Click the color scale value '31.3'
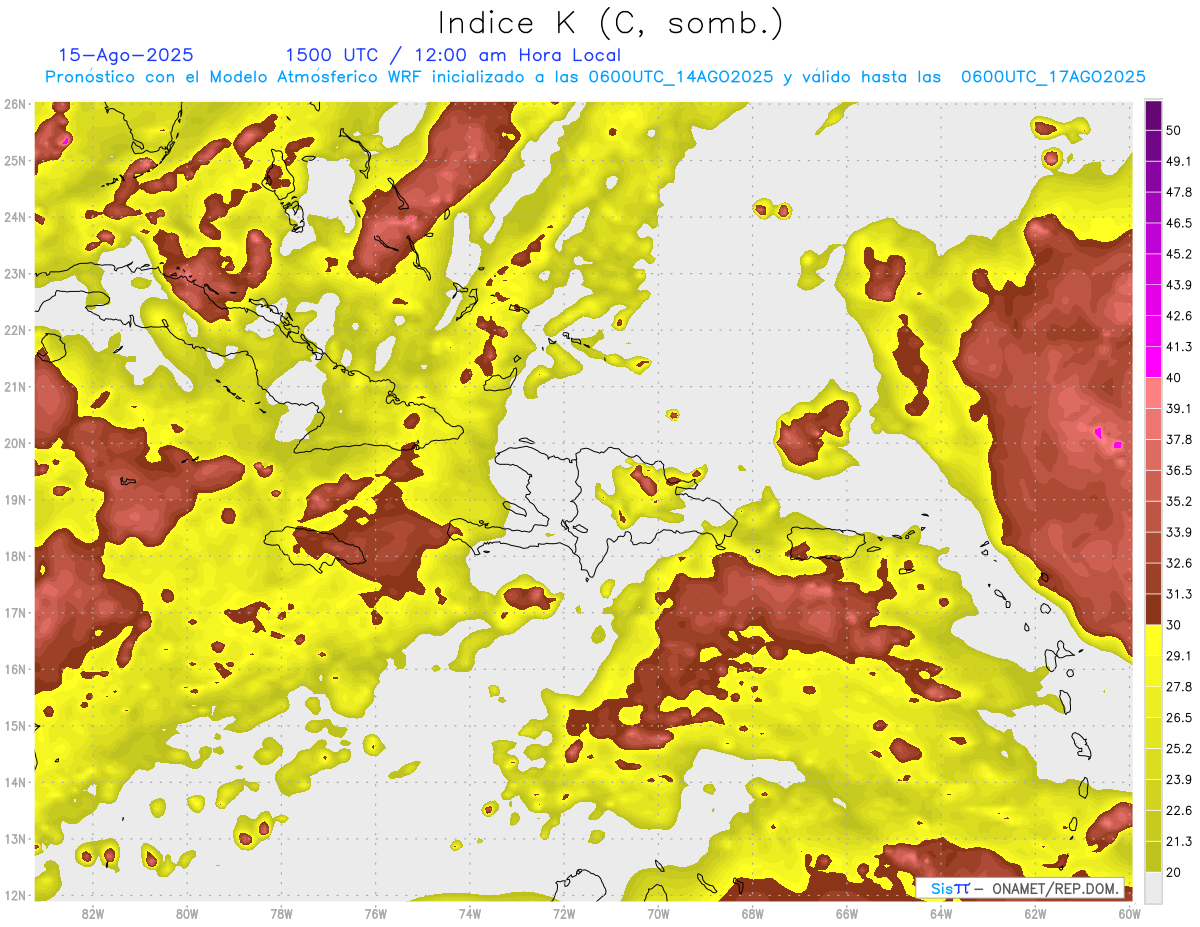Screen dimensions: 1200x927 [1178, 594]
